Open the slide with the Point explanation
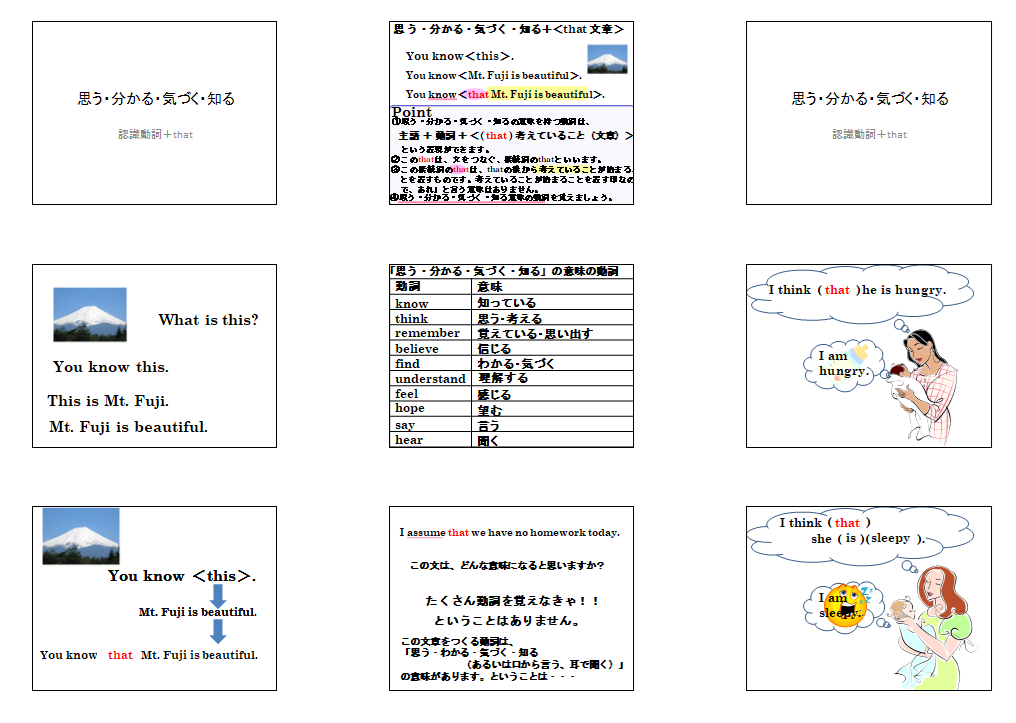 [511, 113]
